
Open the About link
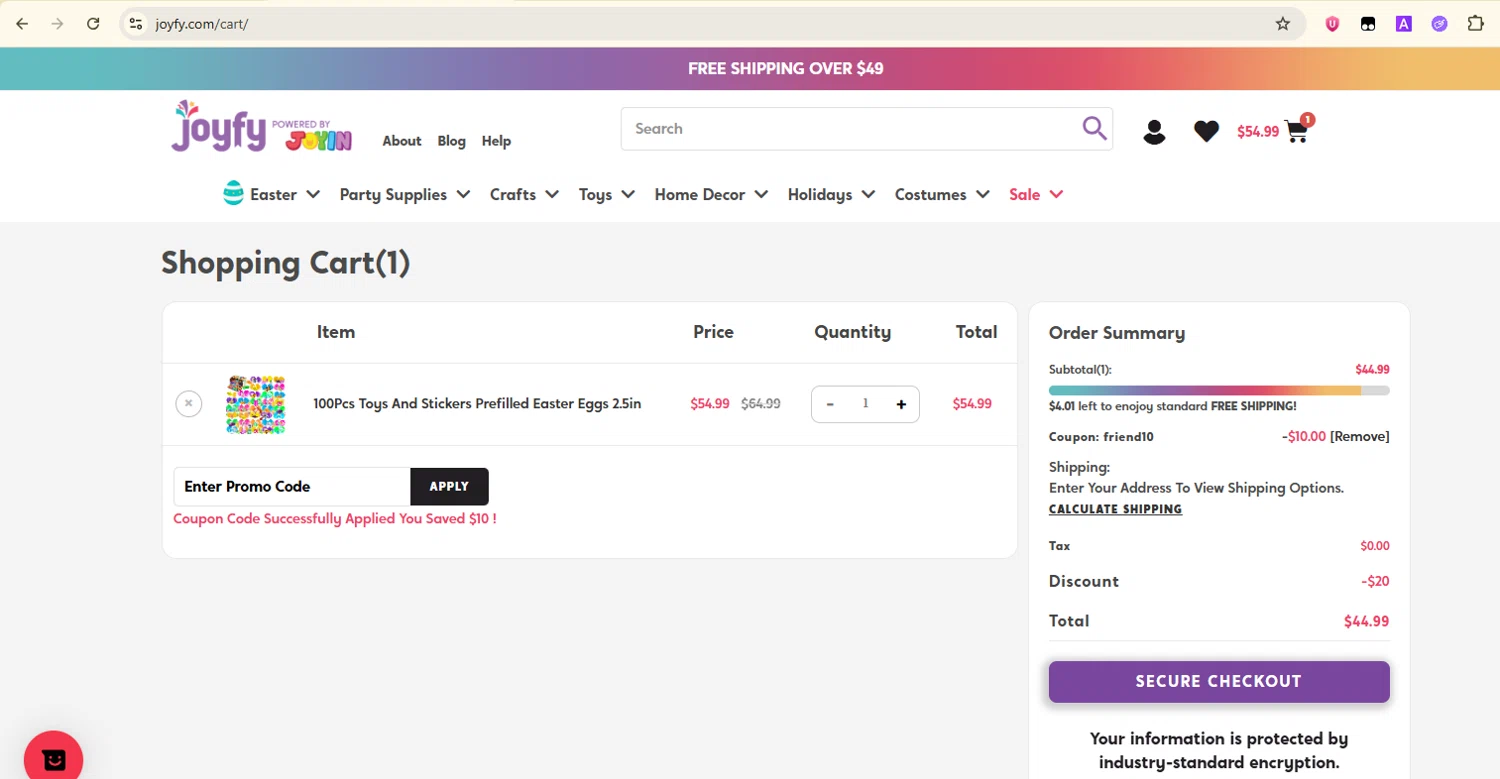[402, 141]
